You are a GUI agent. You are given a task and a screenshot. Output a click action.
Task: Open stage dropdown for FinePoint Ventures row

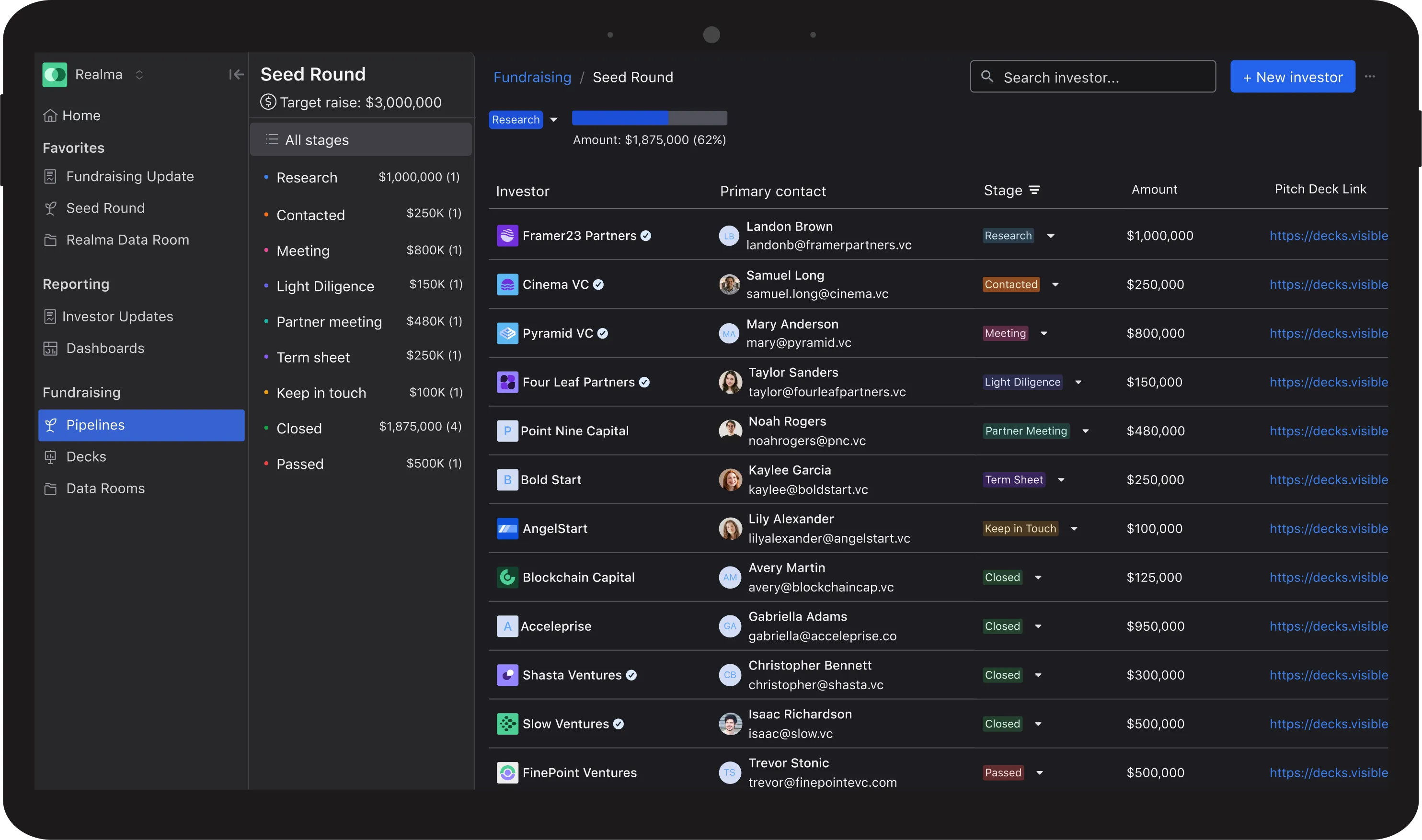1039,773
